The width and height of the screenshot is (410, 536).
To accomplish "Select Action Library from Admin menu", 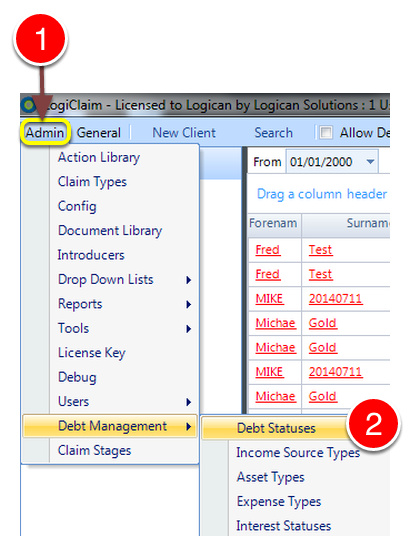I will tap(99, 158).
